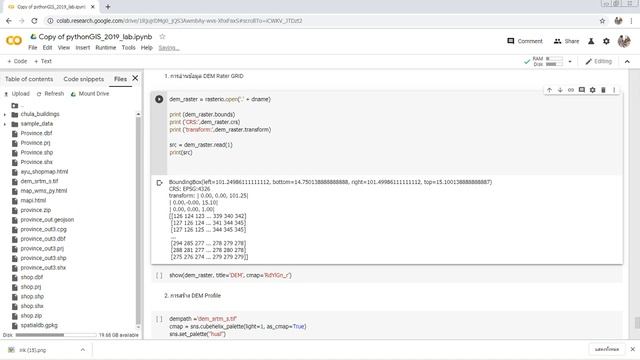
Task: Refresh the file list
Action: (50, 94)
